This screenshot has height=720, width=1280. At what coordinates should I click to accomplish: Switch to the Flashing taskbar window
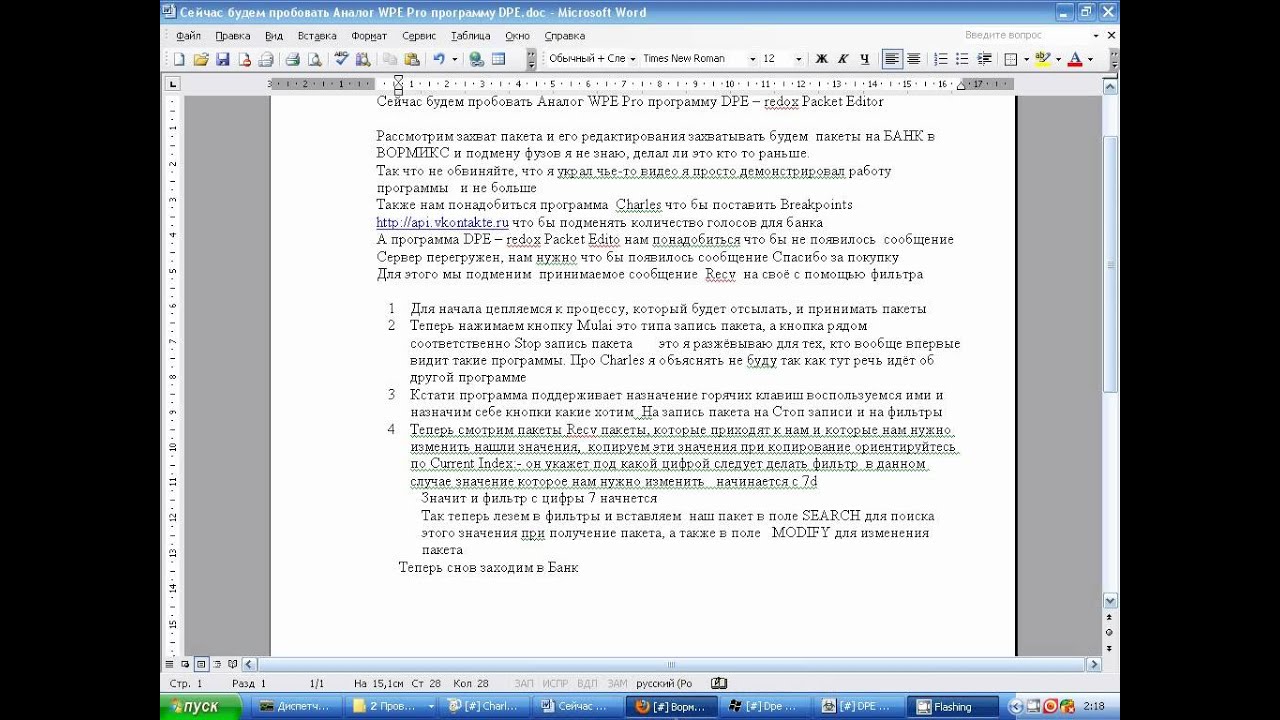(953, 706)
